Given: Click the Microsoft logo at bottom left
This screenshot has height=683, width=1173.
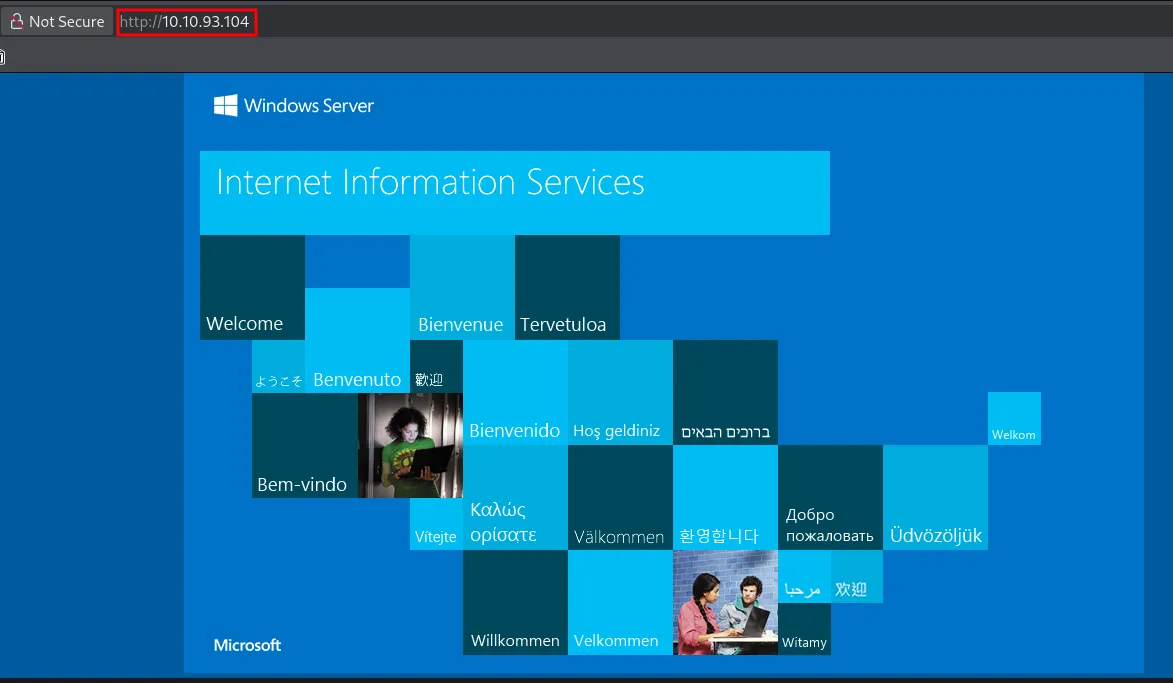Looking at the screenshot, I should pos(247,645).
